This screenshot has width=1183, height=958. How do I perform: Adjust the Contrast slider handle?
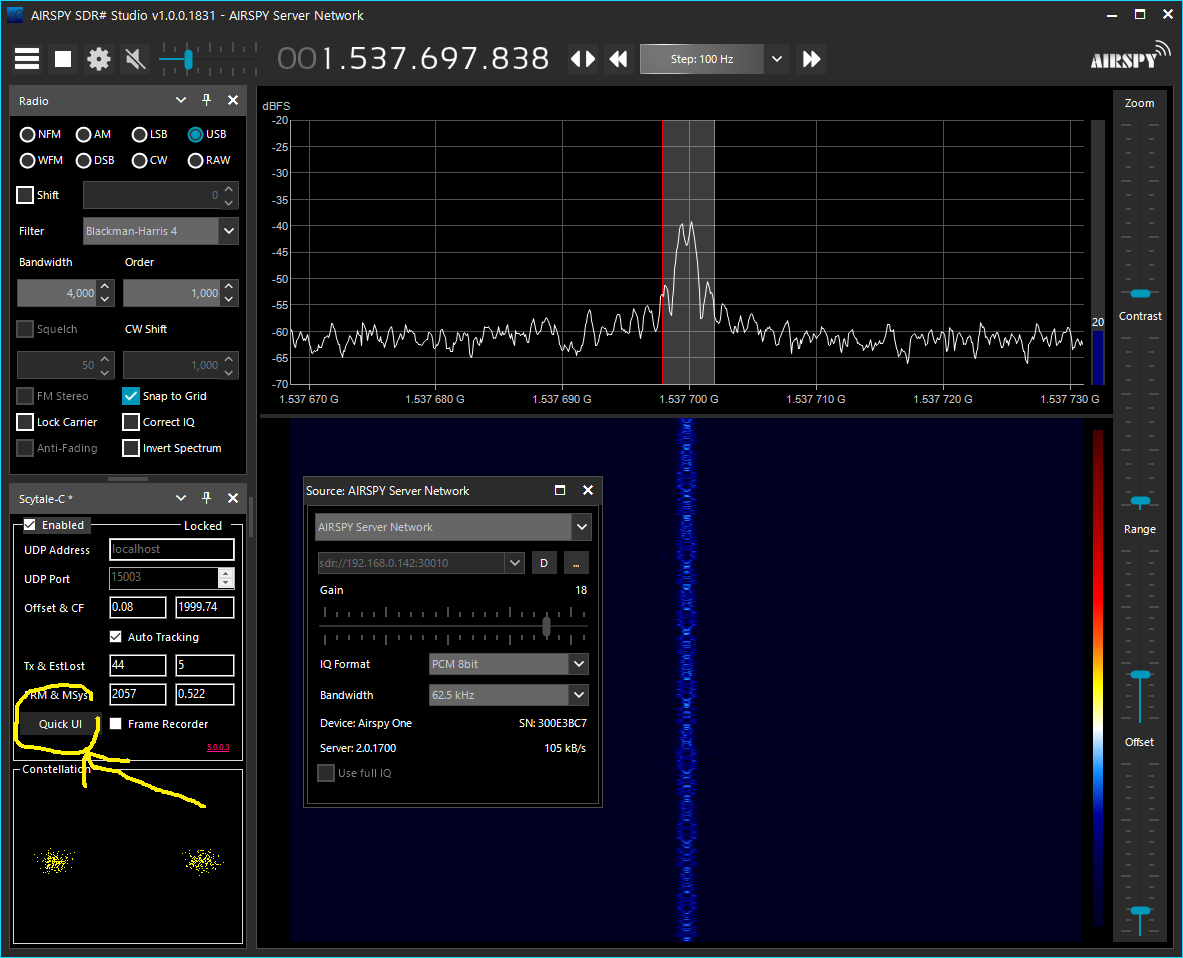(1140, 501)
